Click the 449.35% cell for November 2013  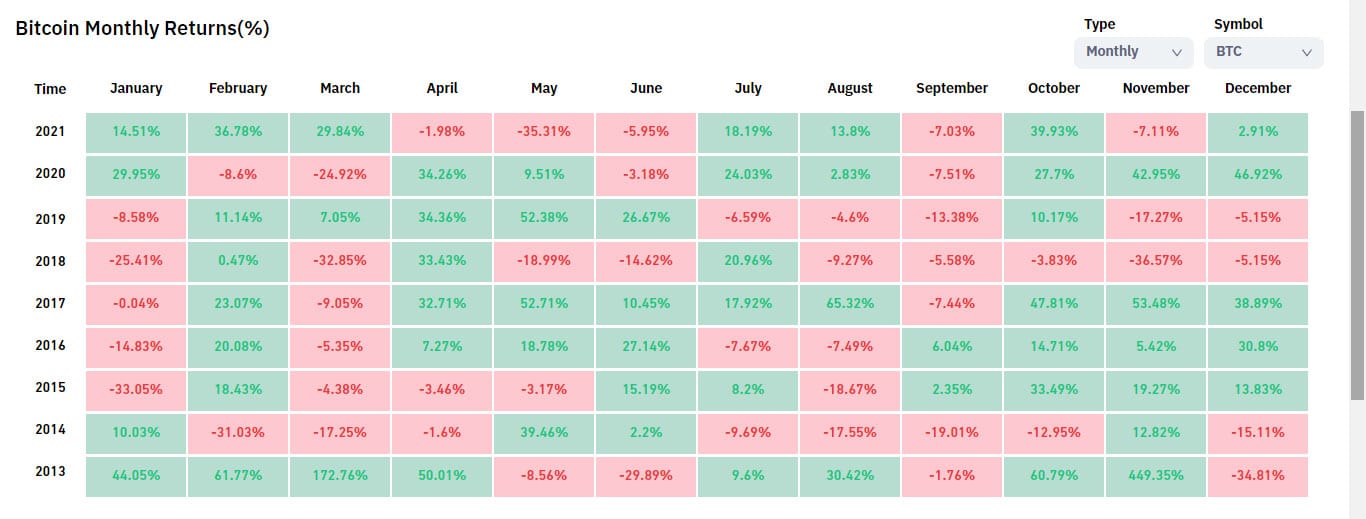coord(1156,476)
